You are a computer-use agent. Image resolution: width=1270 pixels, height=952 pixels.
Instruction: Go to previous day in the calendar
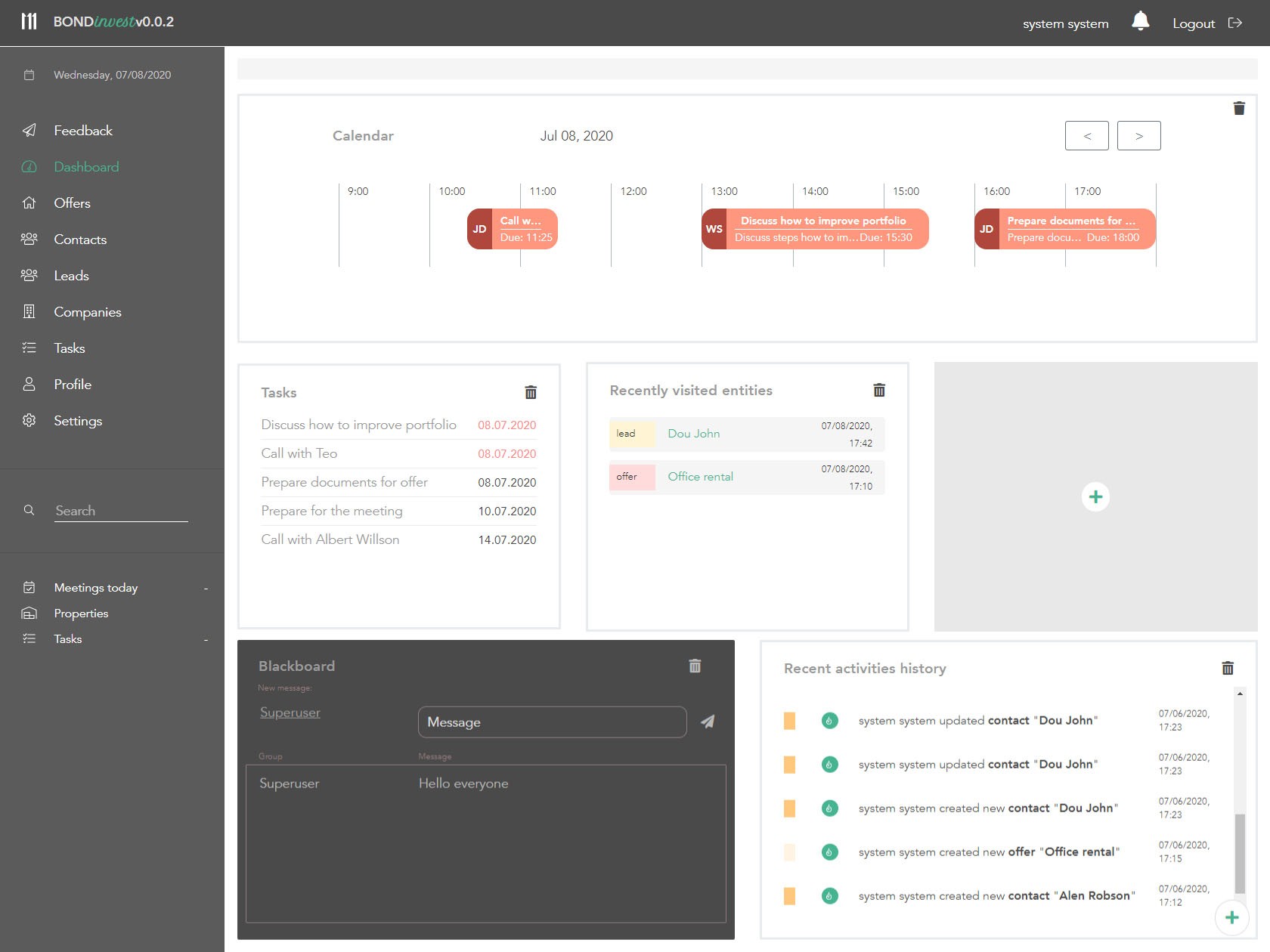click(x=1086, y=136)
